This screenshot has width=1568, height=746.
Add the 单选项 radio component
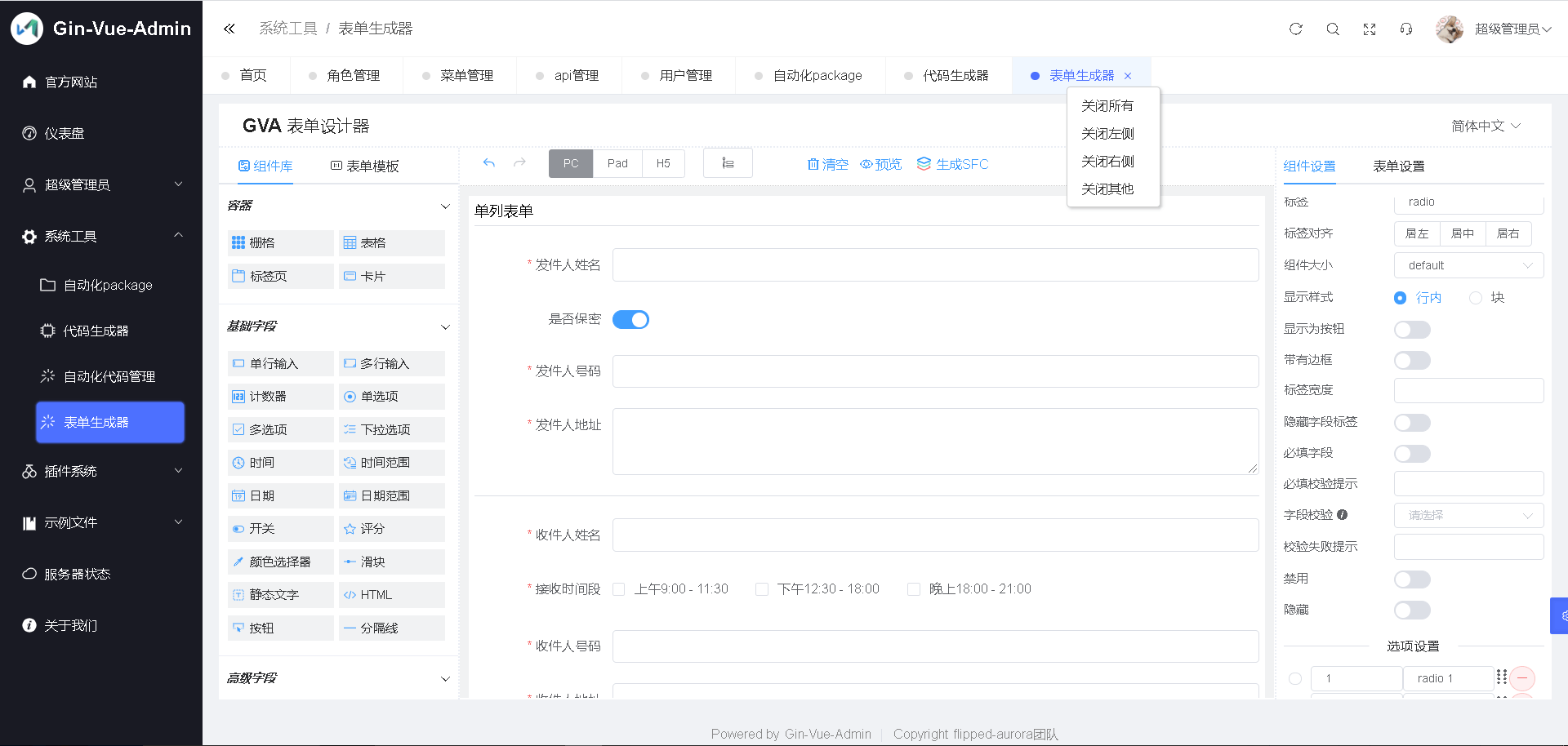pyautogui.click(x=392, y=396)
